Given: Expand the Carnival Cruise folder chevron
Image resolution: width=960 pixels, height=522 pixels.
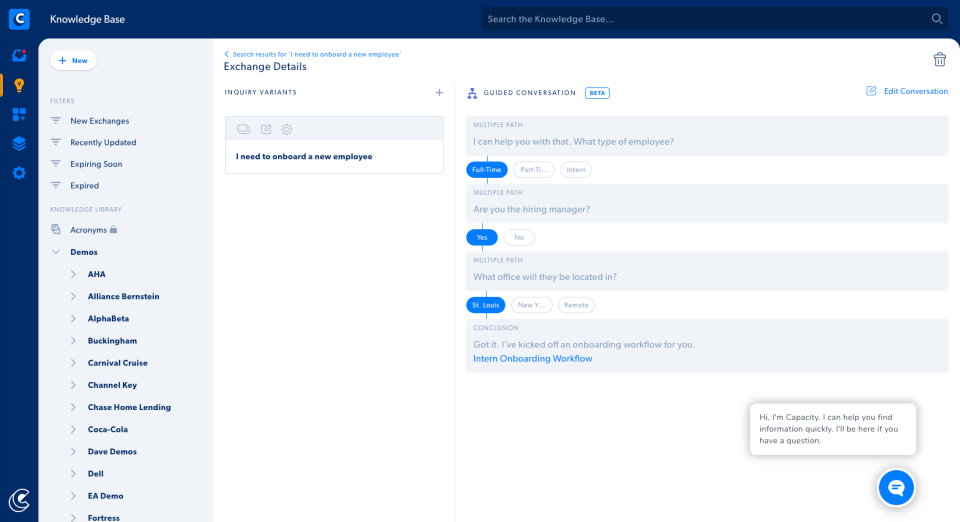Looking at the screenshot, I should 73,363.
